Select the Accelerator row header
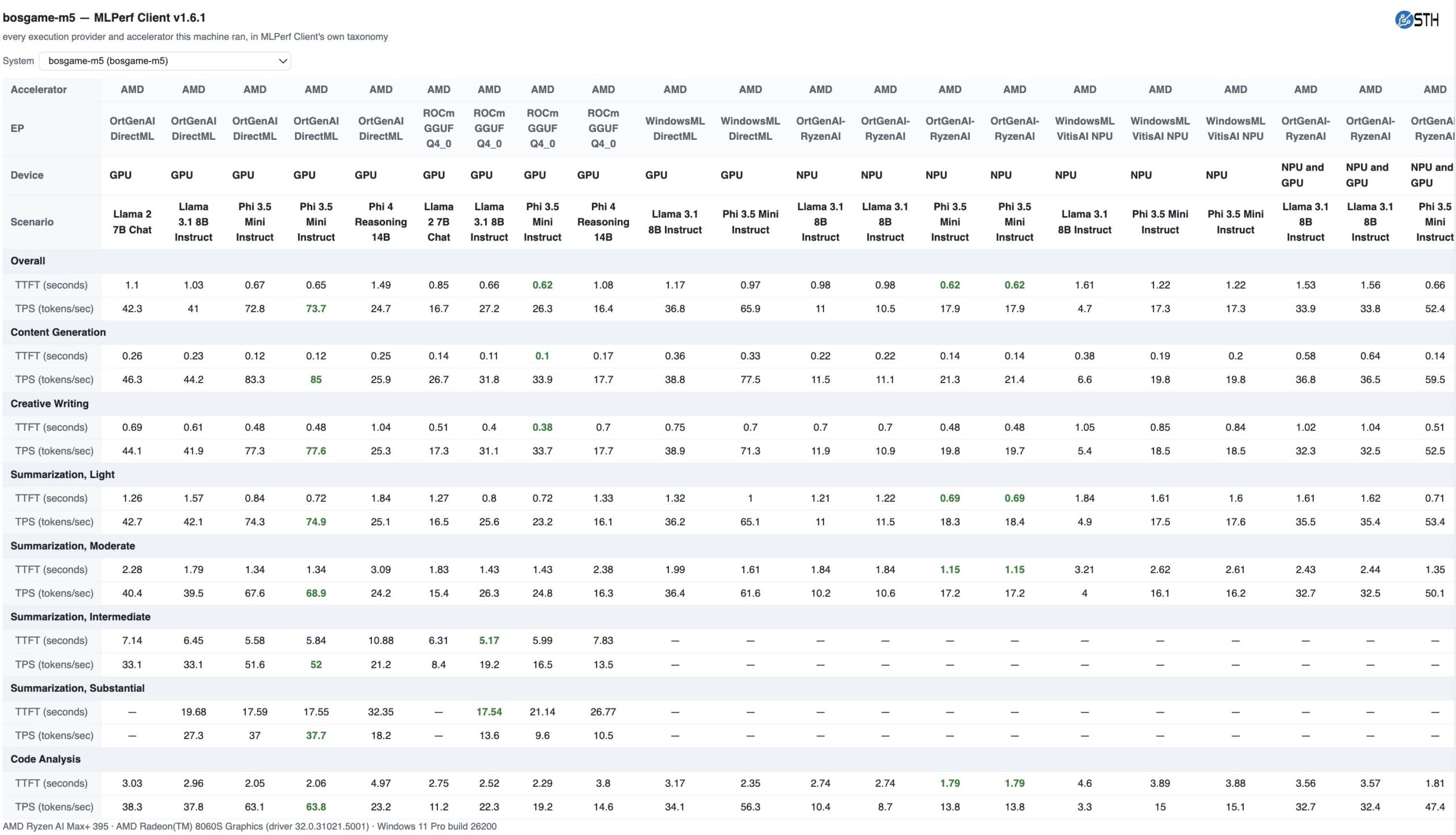This screenshot has height=835, width=1456. (x=39, y=89)
